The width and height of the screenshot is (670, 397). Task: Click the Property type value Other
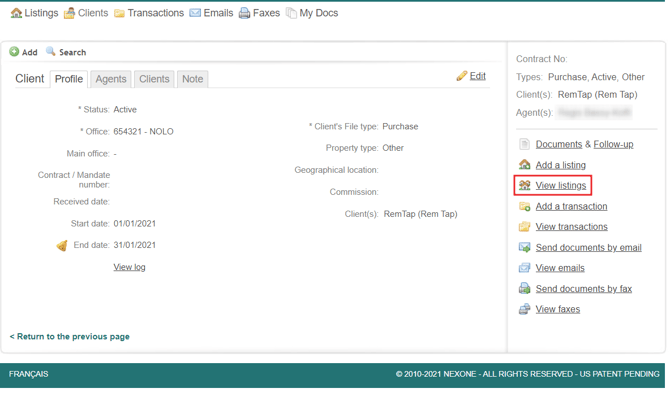coord(393,148)
